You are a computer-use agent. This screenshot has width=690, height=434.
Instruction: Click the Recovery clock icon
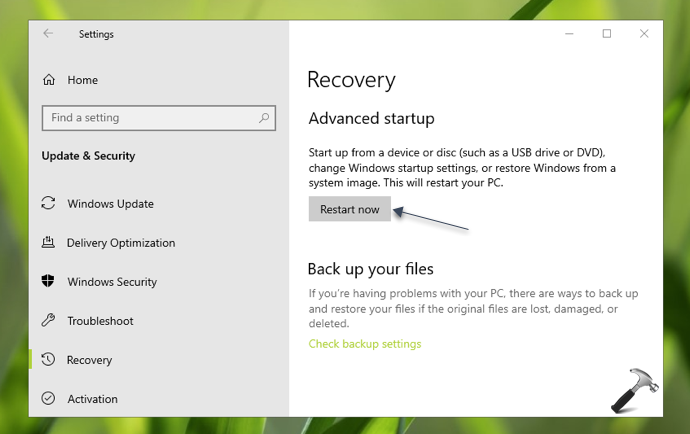(x=48, y=359)
